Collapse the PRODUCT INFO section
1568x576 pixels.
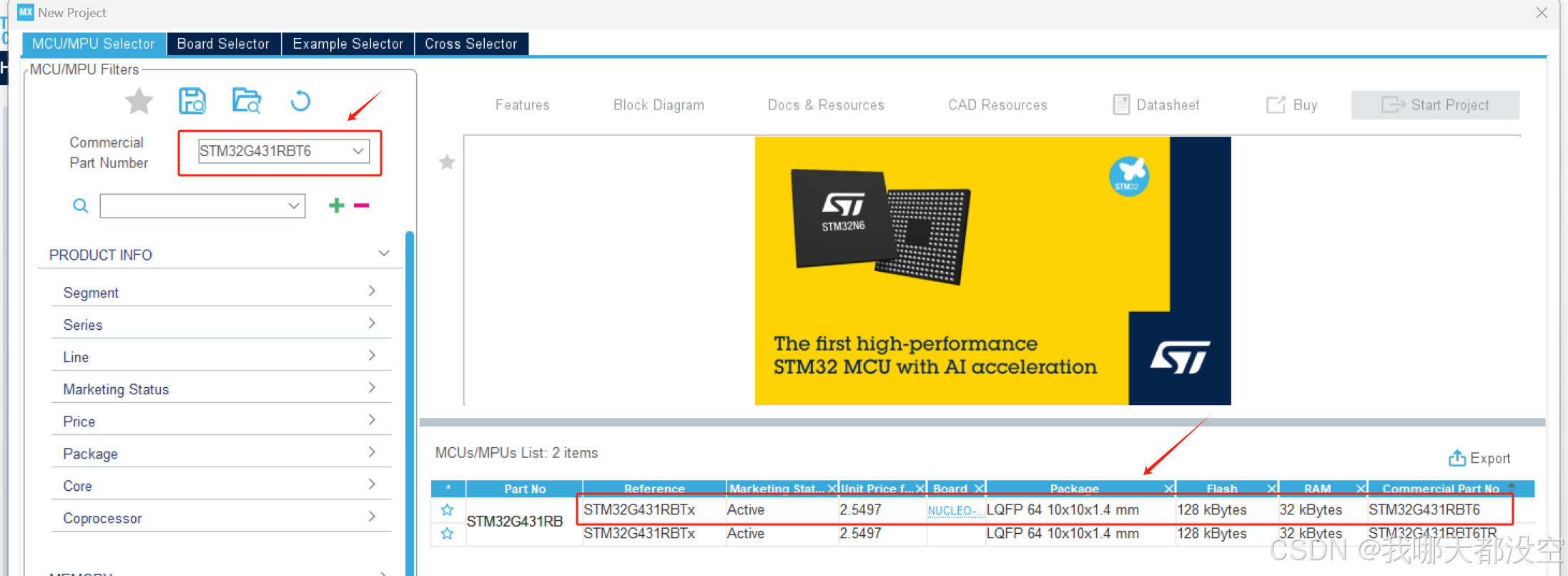point(384,253)
